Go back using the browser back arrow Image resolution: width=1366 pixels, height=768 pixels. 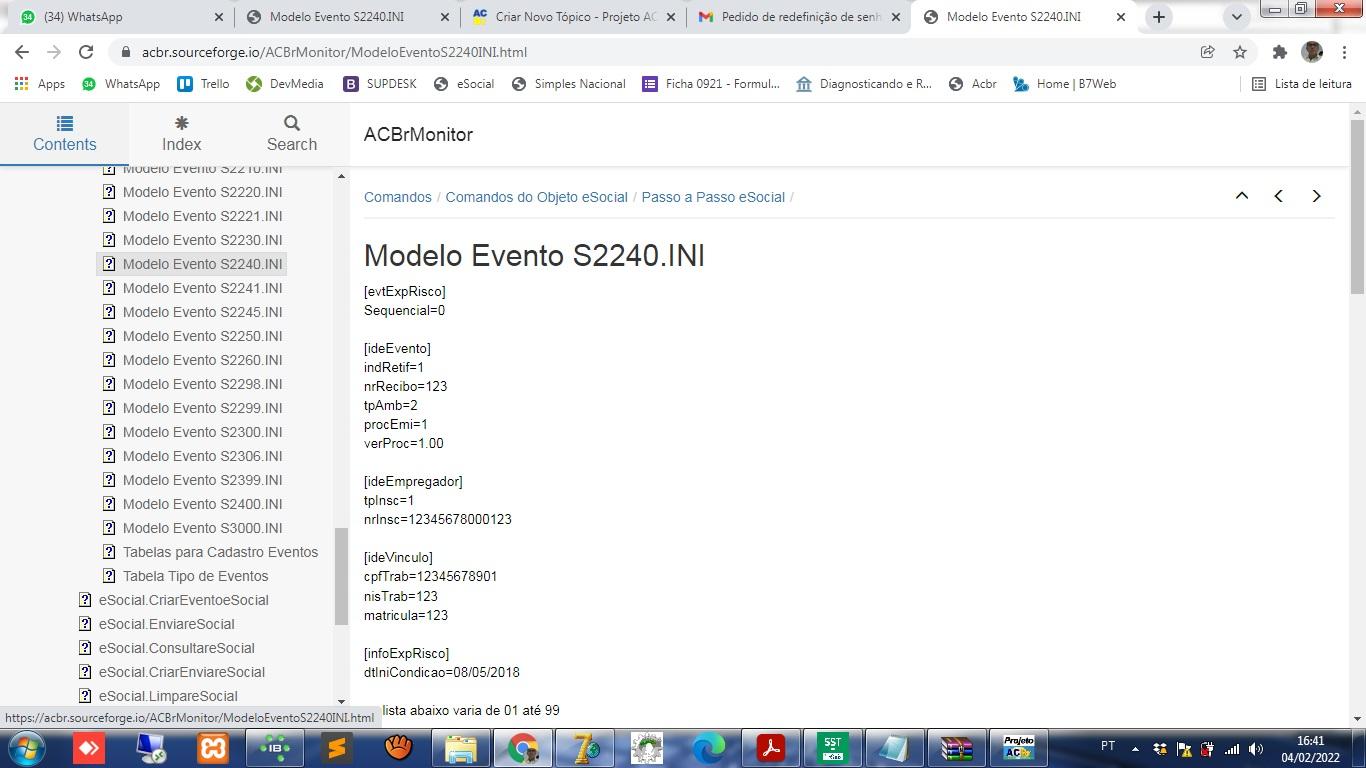point(22,52)
